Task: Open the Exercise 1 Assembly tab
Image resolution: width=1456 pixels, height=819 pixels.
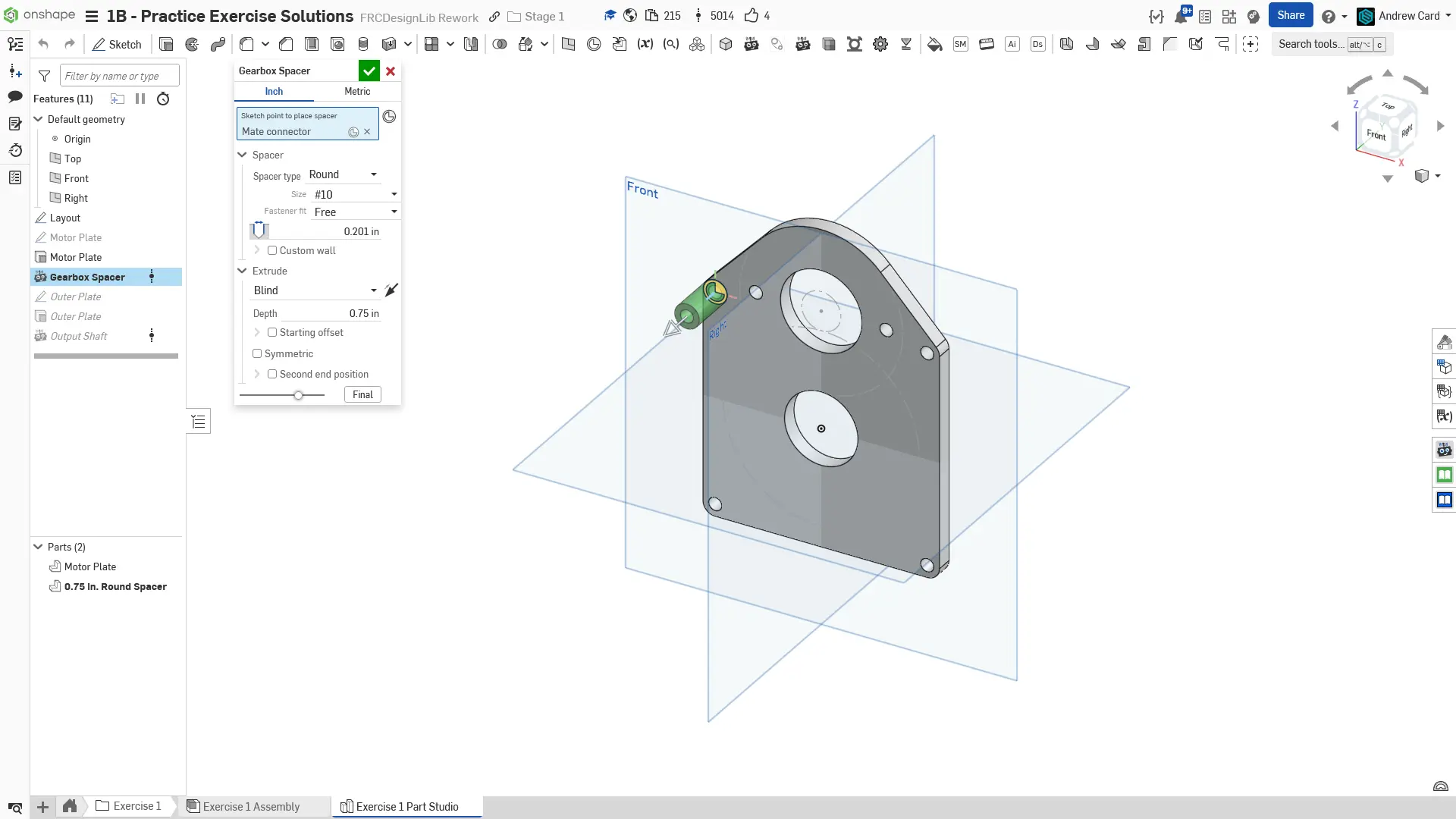Action: [x=251, y=806]
